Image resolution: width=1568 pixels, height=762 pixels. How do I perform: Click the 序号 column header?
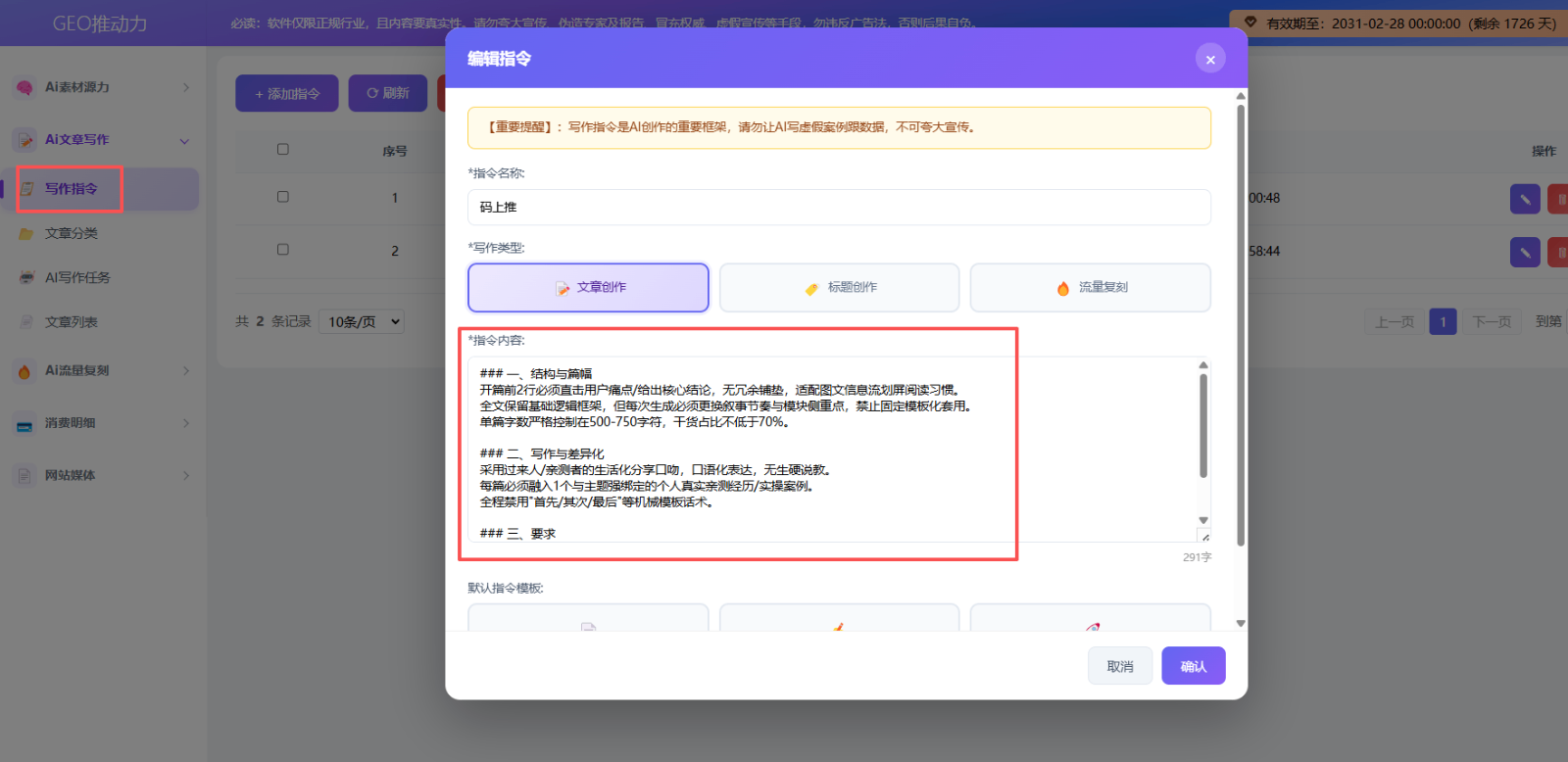point(395,151)
